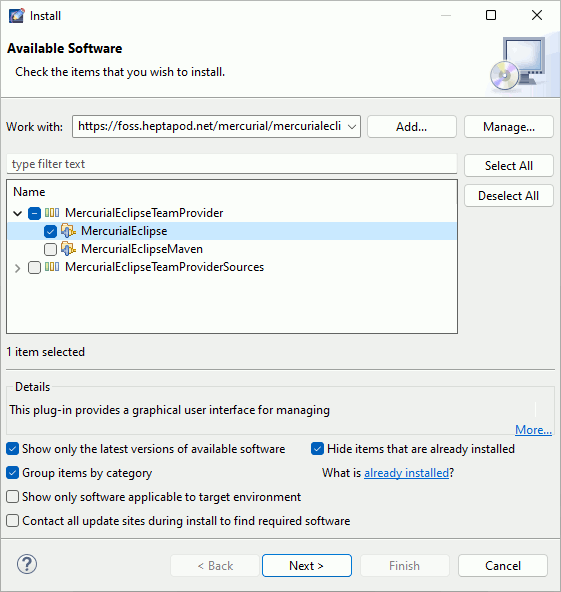Click the Deselect All button
Screen dimensions: 561x592
[509, 196]
